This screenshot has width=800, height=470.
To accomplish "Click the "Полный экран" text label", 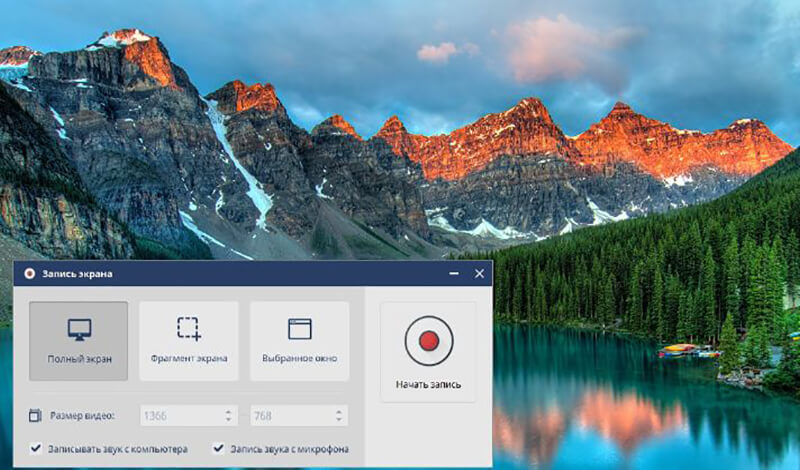I will 78,358.
